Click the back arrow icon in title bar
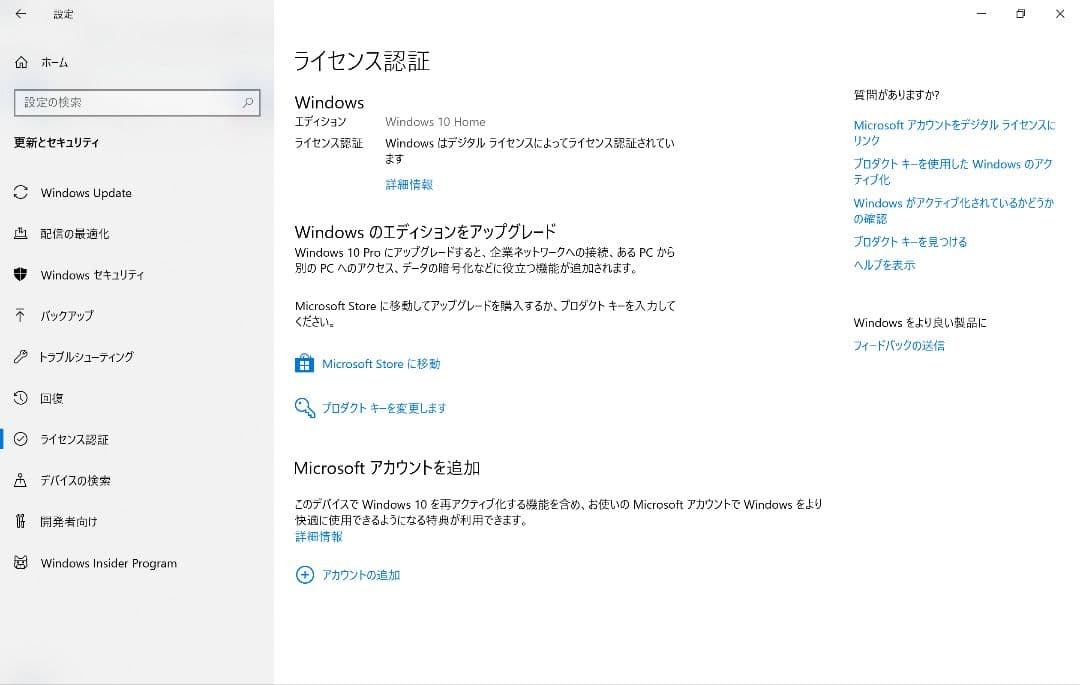Image resolution: width=1080 pixels, height=685 pixels. point(21,14)
